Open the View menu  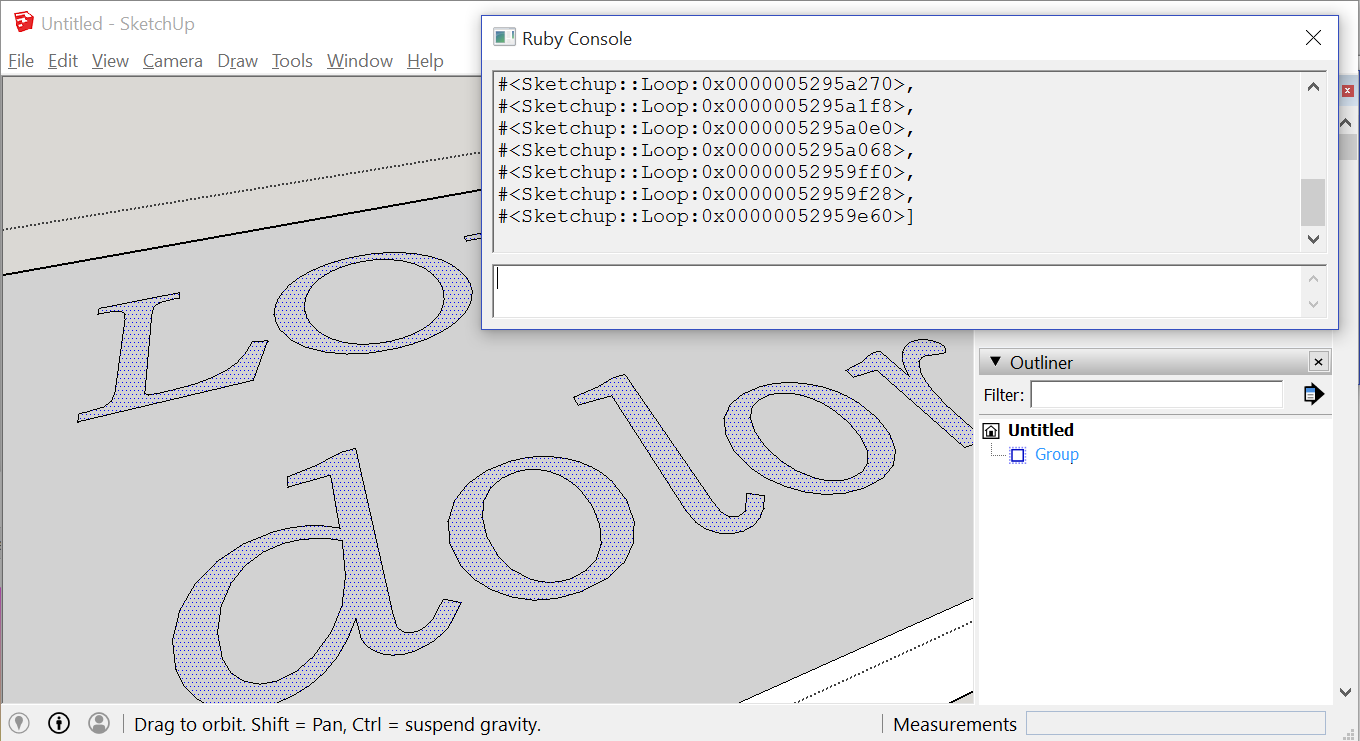click(x=110, y=61)
